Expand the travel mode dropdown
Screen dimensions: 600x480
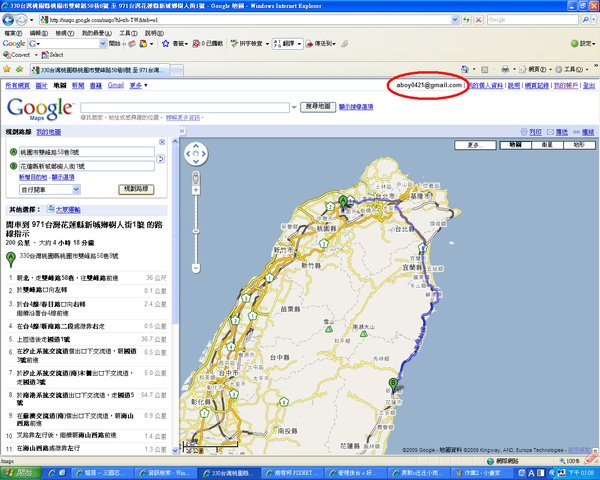[x=77, y=189]
